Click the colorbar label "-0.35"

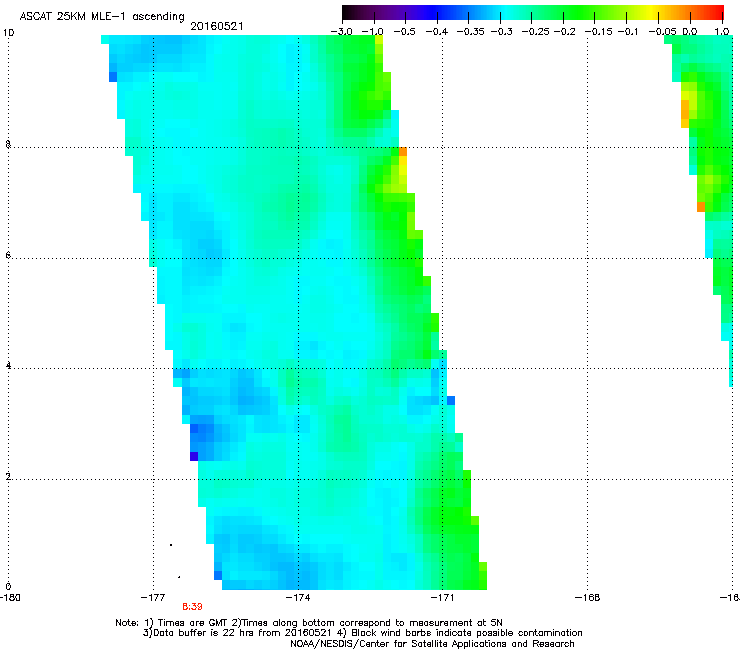[468, 32]
